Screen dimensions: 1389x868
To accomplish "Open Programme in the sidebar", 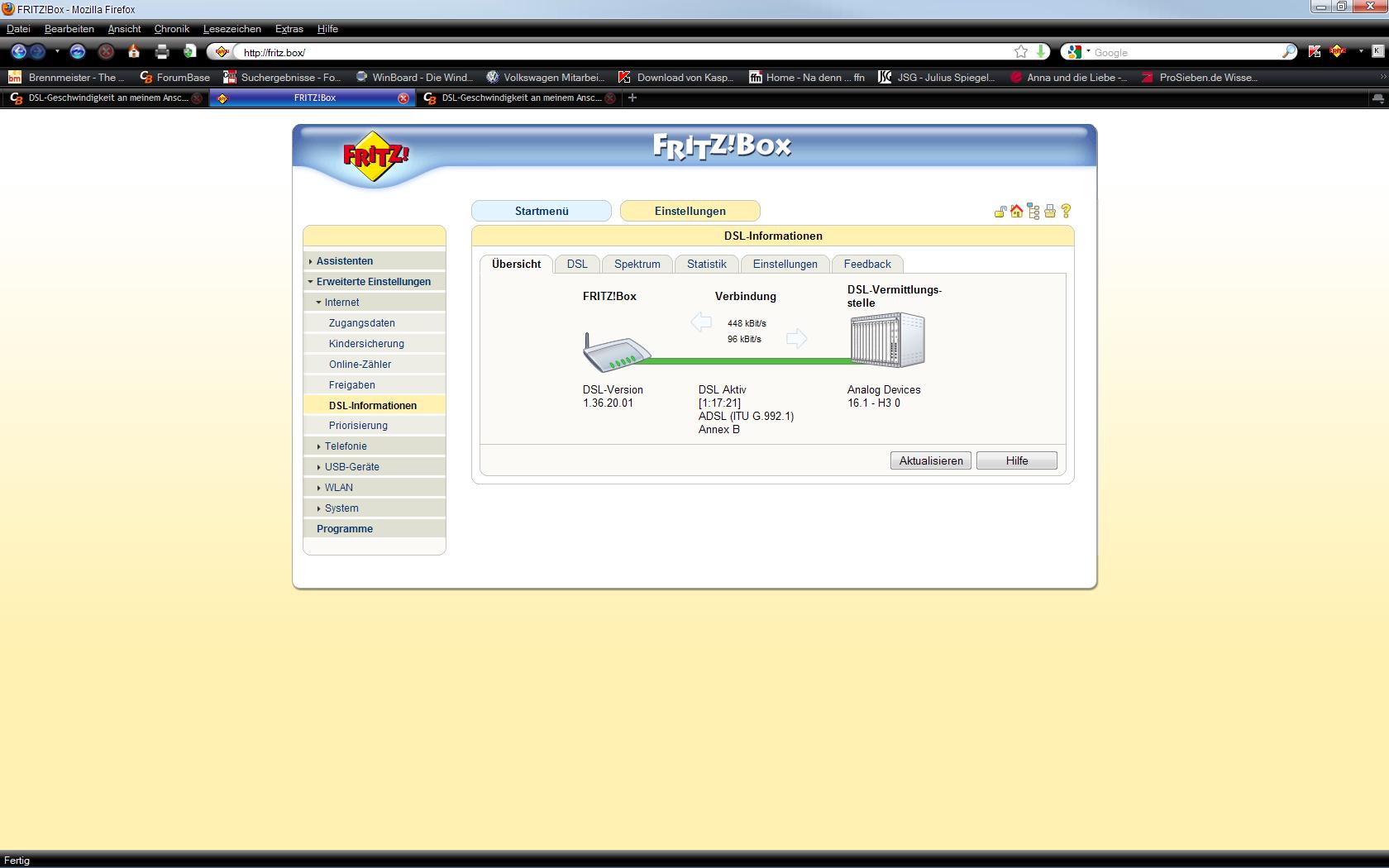I will click(375, 529).
